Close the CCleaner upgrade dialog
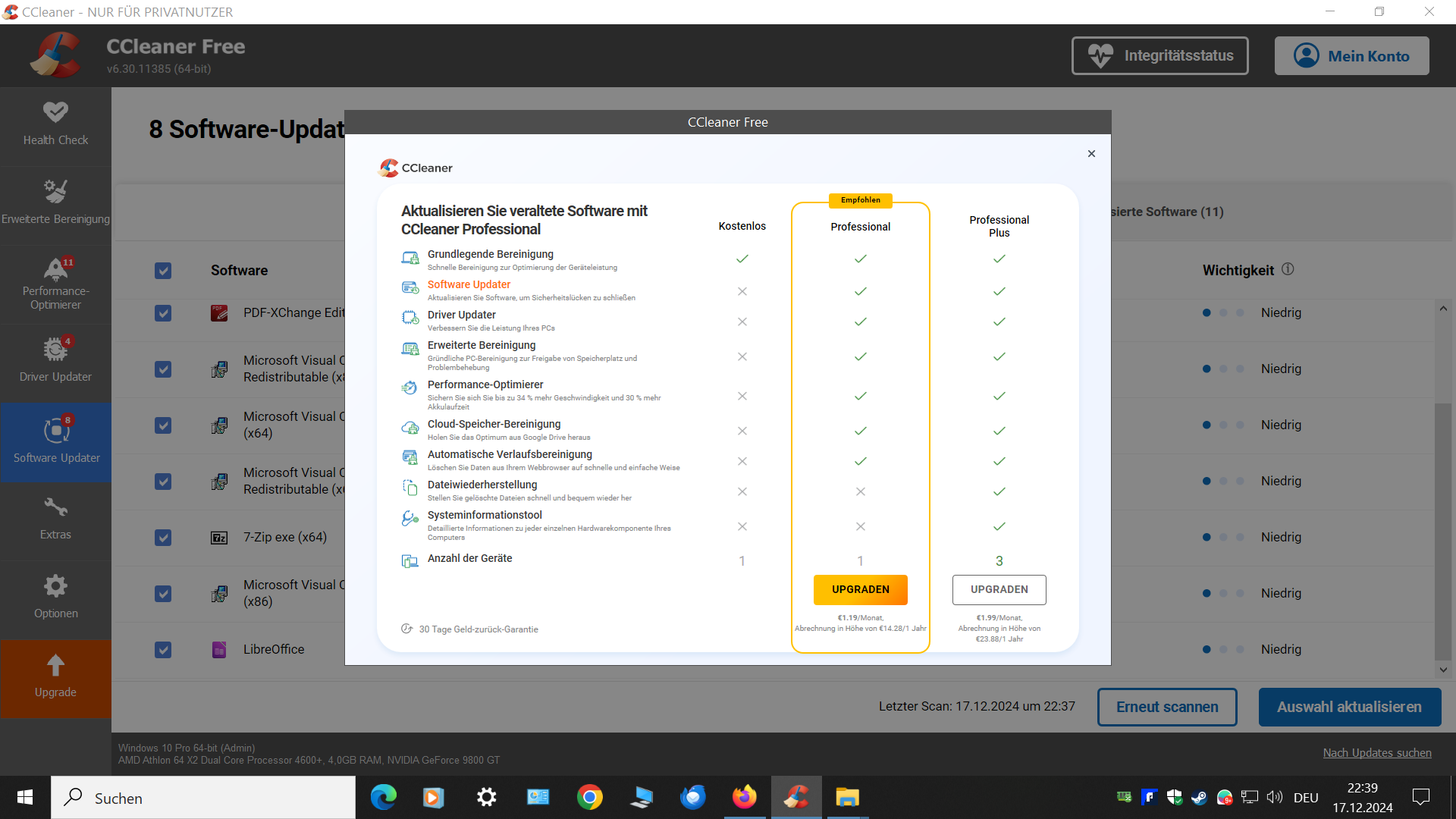Image resolution: width=1456 pixels, height=819 pixels. (1091, 153)
